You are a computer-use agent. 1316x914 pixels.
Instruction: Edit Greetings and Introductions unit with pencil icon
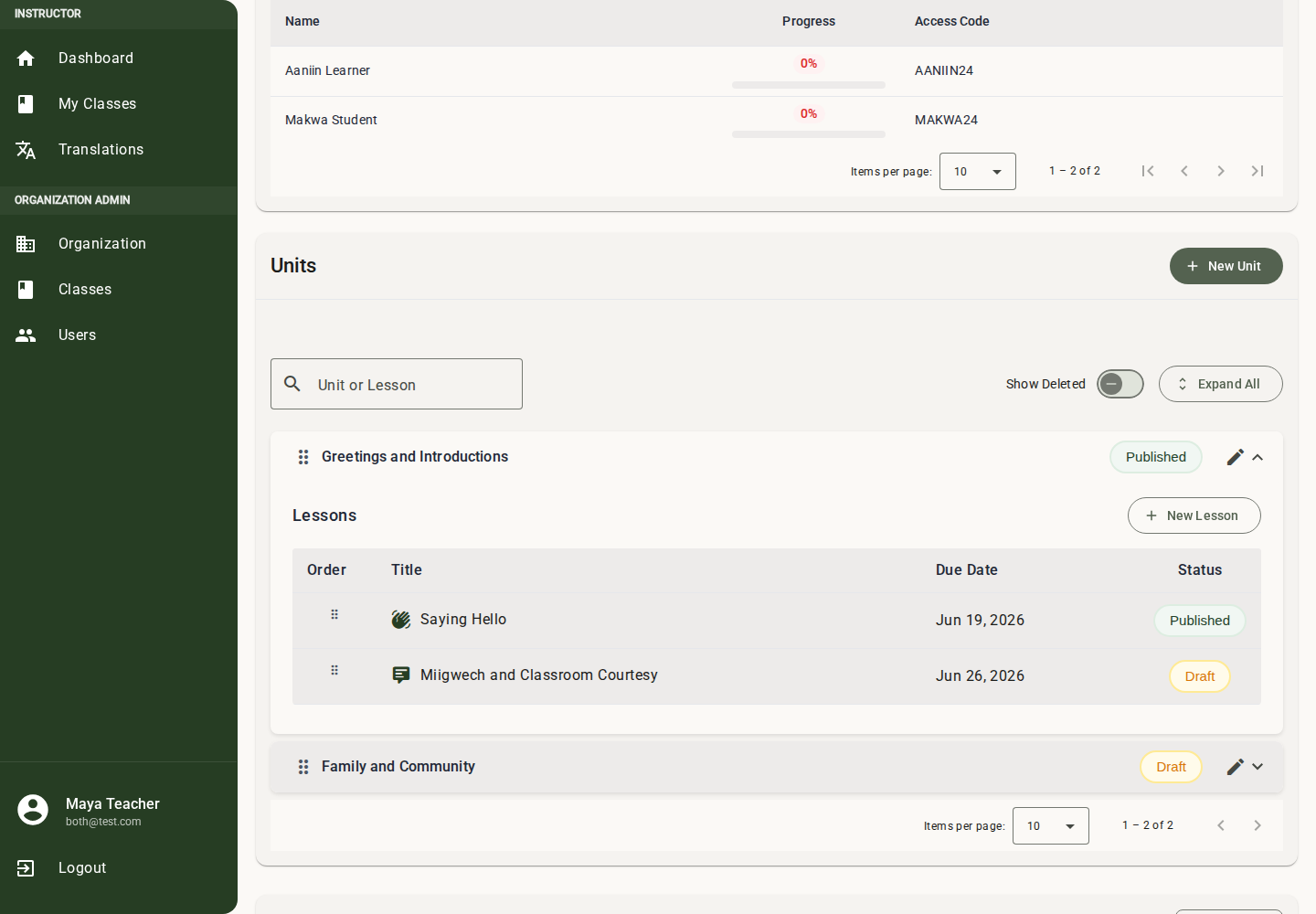[x=1236, y=457]
